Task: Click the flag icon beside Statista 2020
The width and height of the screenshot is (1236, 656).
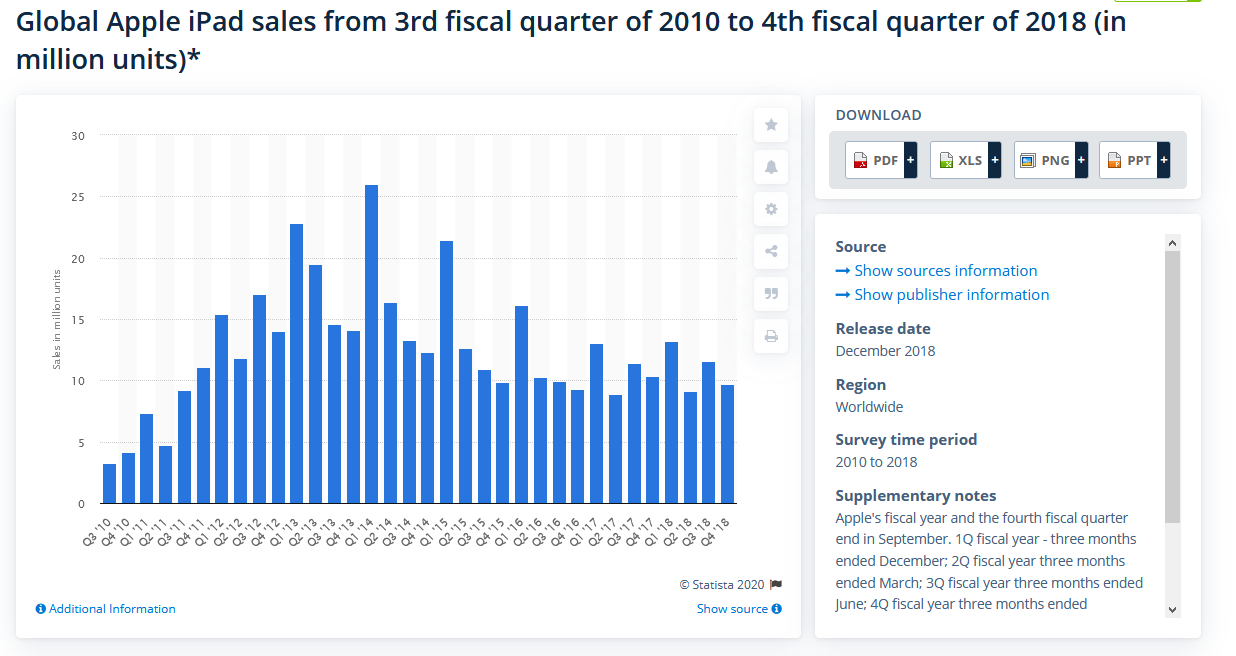Action: (776, 585)
